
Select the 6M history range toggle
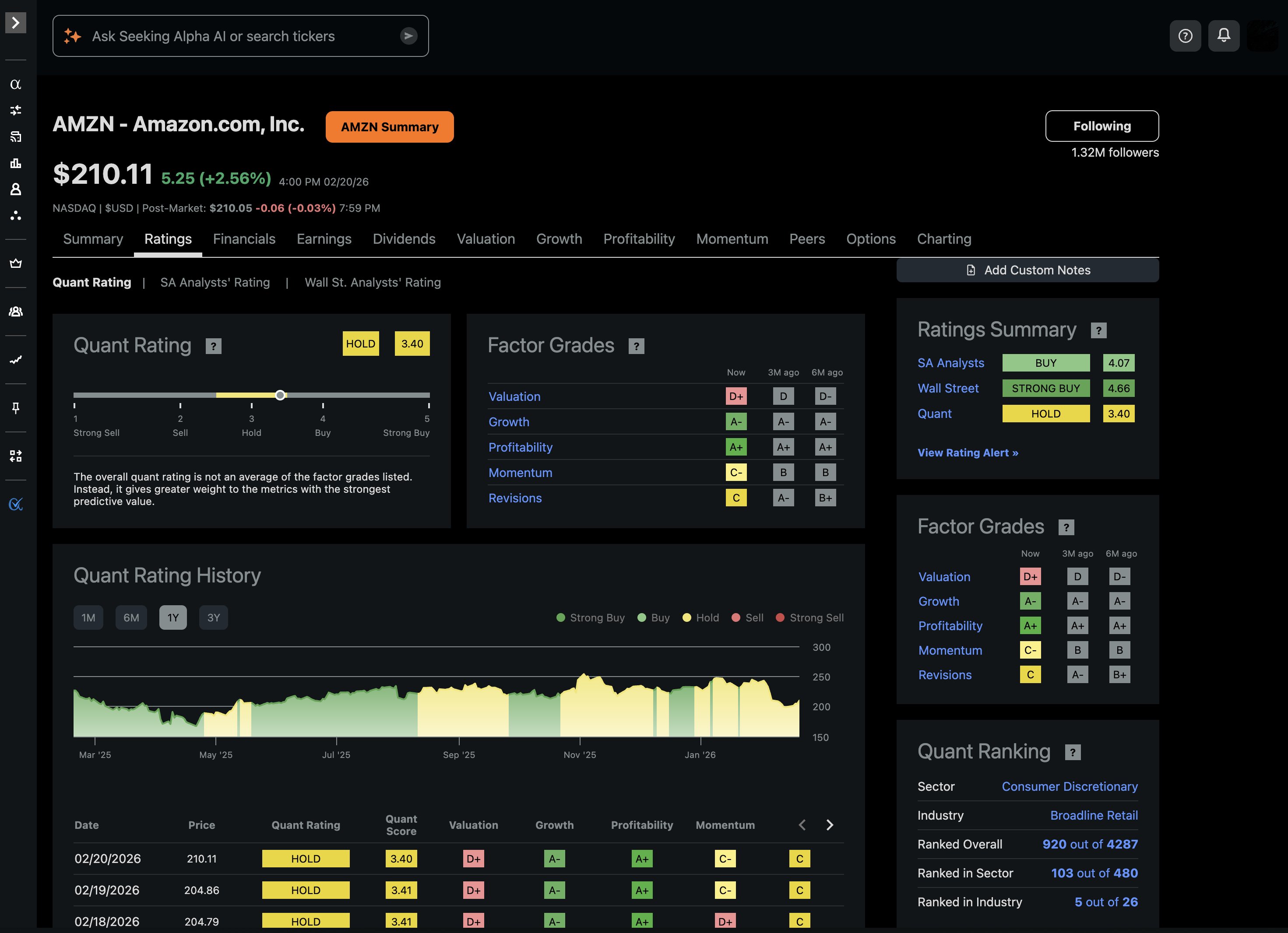click(131, 617)
